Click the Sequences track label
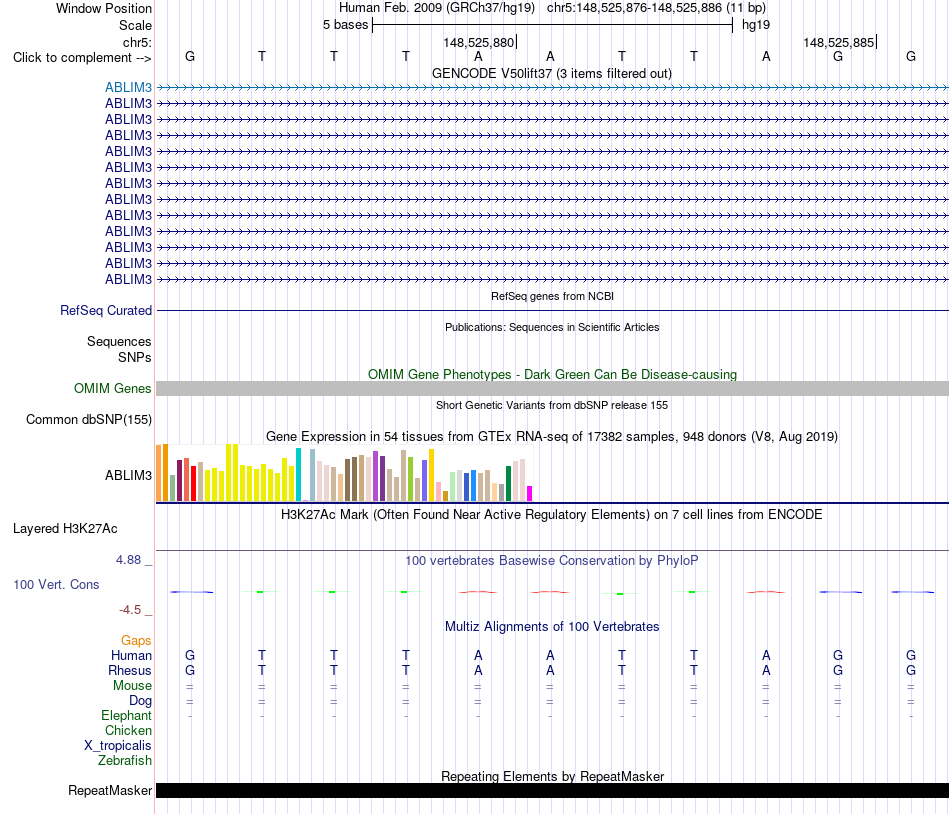Viewport: 950px width, 814px height. [119, 342]
